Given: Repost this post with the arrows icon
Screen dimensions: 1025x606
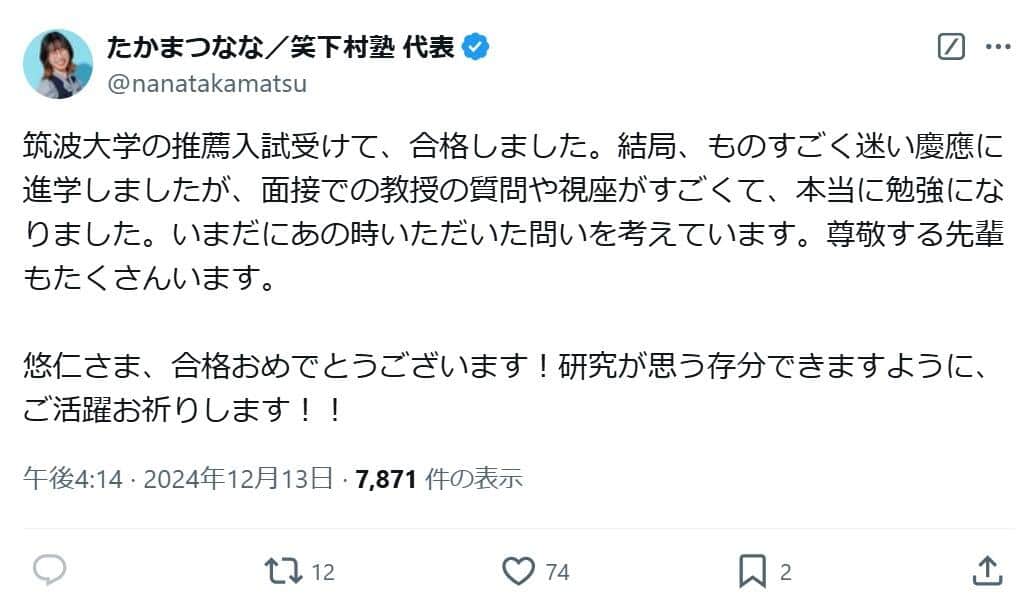Looking at the screenshot, I should point(283,571).
